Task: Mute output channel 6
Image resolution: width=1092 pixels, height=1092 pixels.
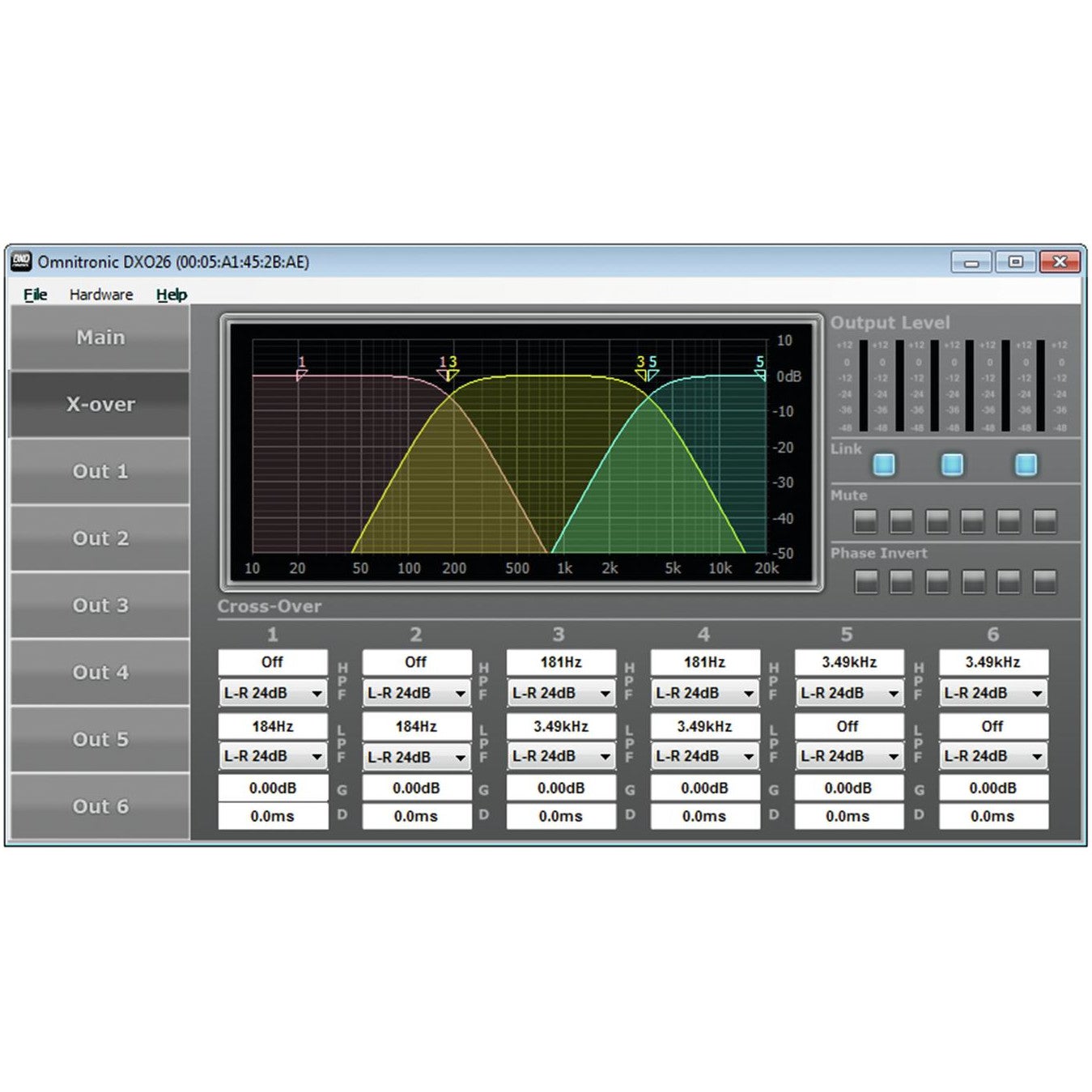Action: click(1045, 521)
